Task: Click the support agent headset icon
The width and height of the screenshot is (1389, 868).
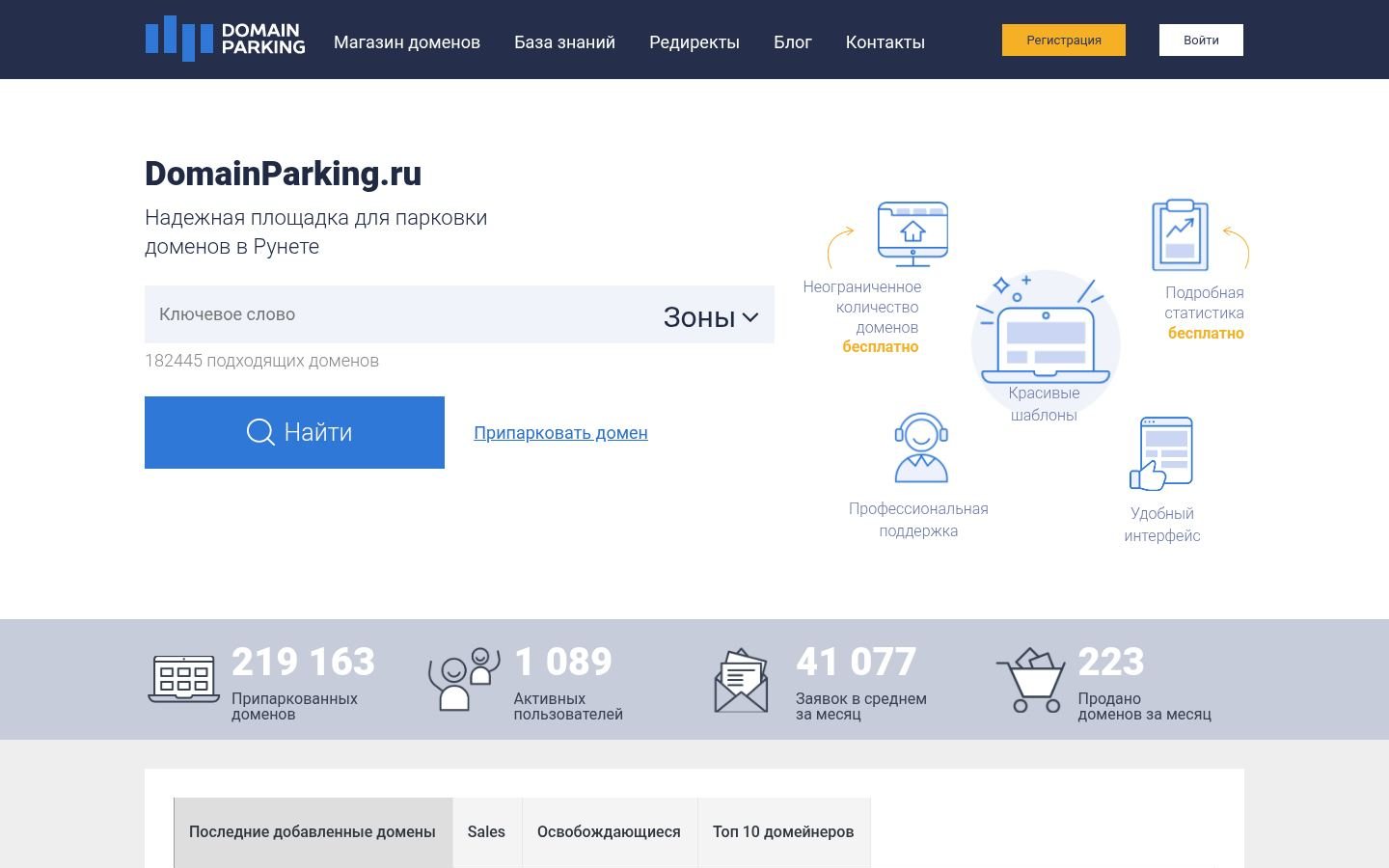Action: coord(921,448)
